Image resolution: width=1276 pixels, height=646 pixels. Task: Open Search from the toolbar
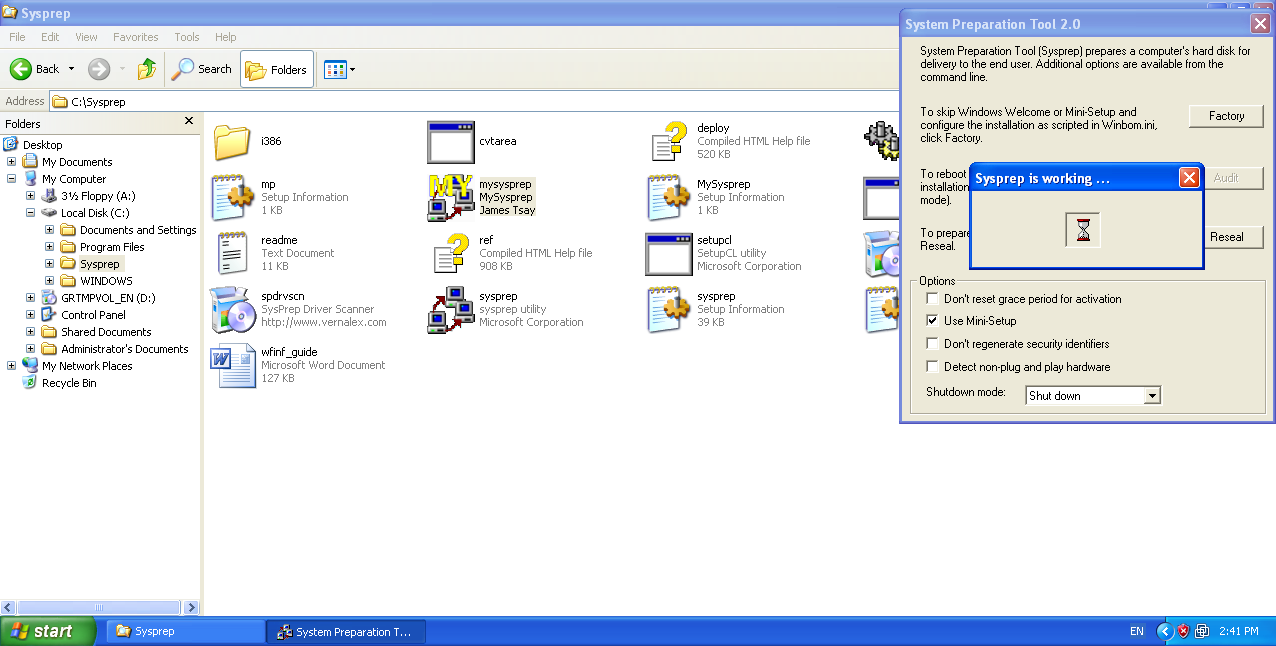tap(202, 69)
